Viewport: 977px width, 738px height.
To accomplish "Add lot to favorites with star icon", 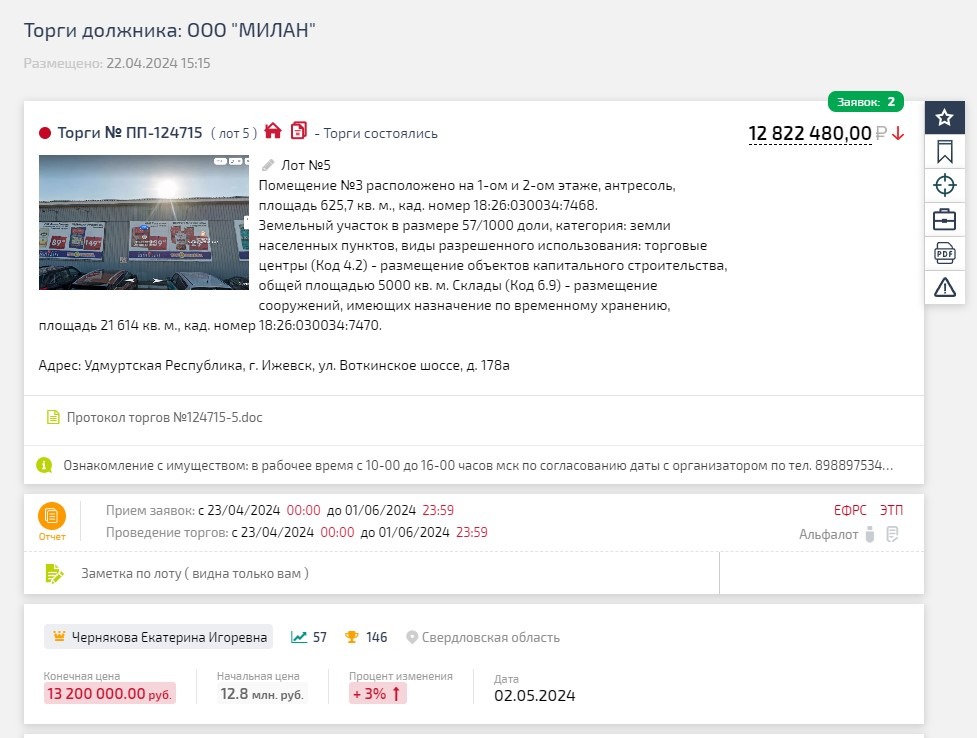I will pos(944,117).
